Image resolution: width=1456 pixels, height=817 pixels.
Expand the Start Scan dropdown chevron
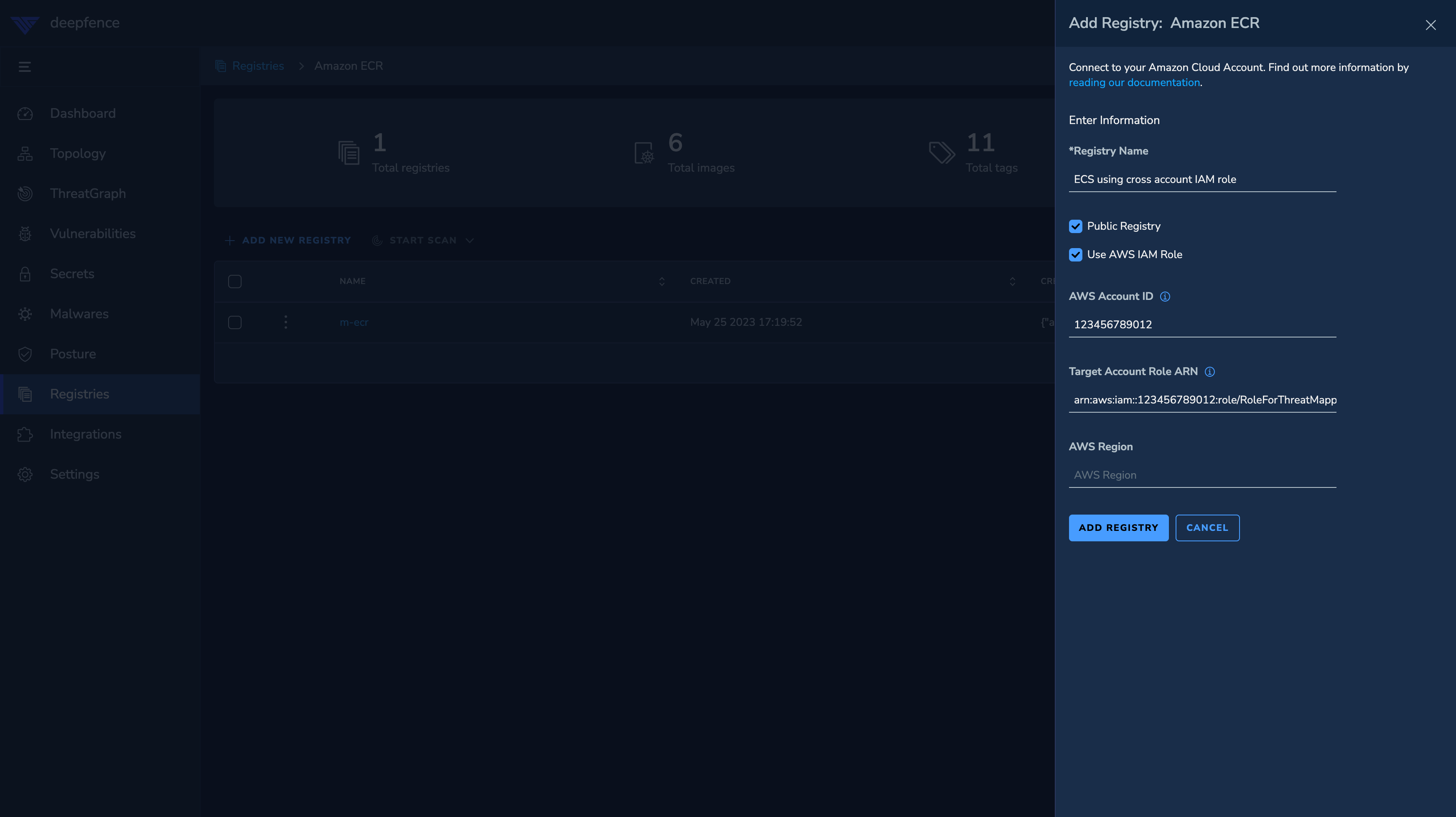(x=470, y=241)
